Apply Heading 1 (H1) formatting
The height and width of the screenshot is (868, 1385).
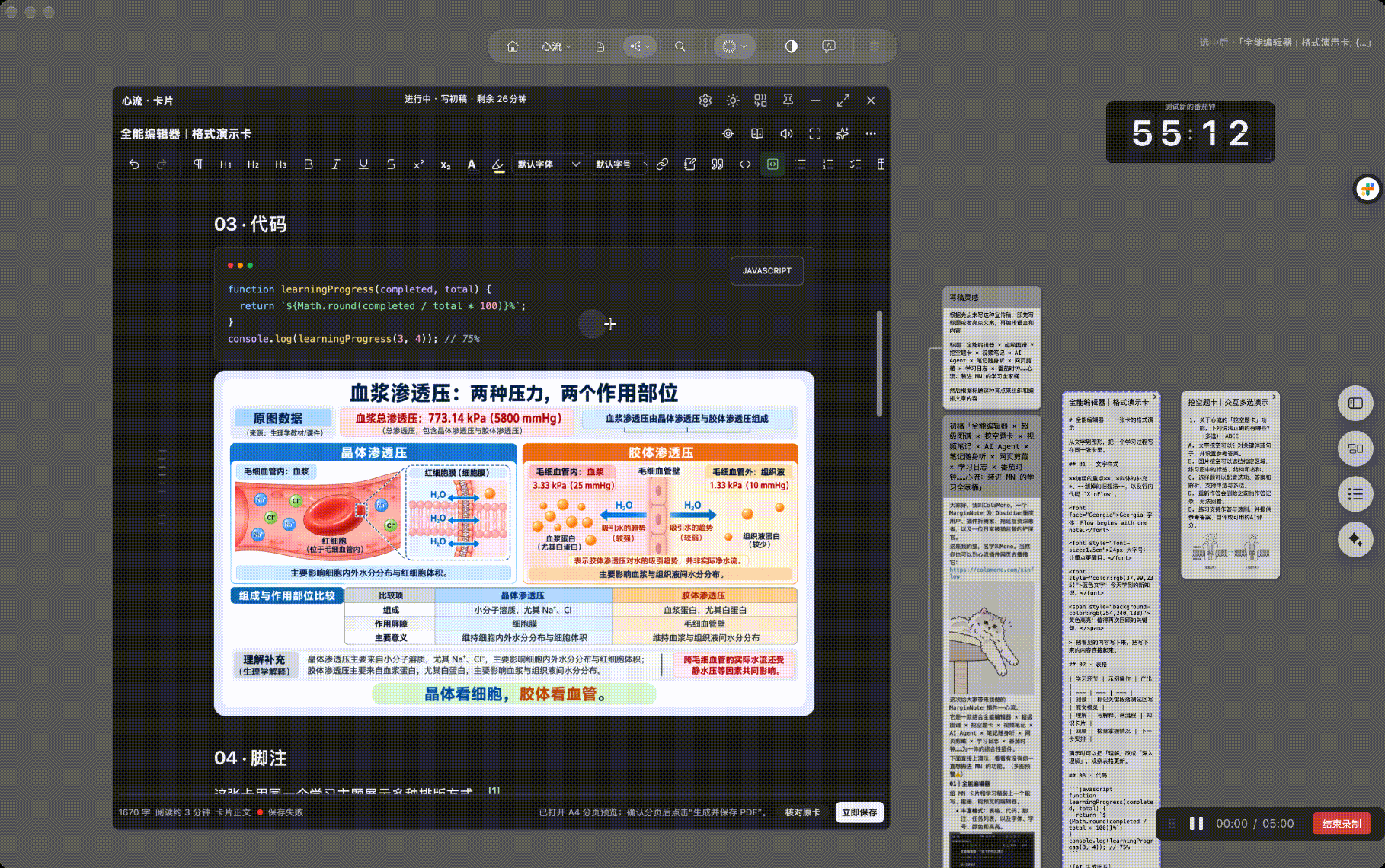226,164
